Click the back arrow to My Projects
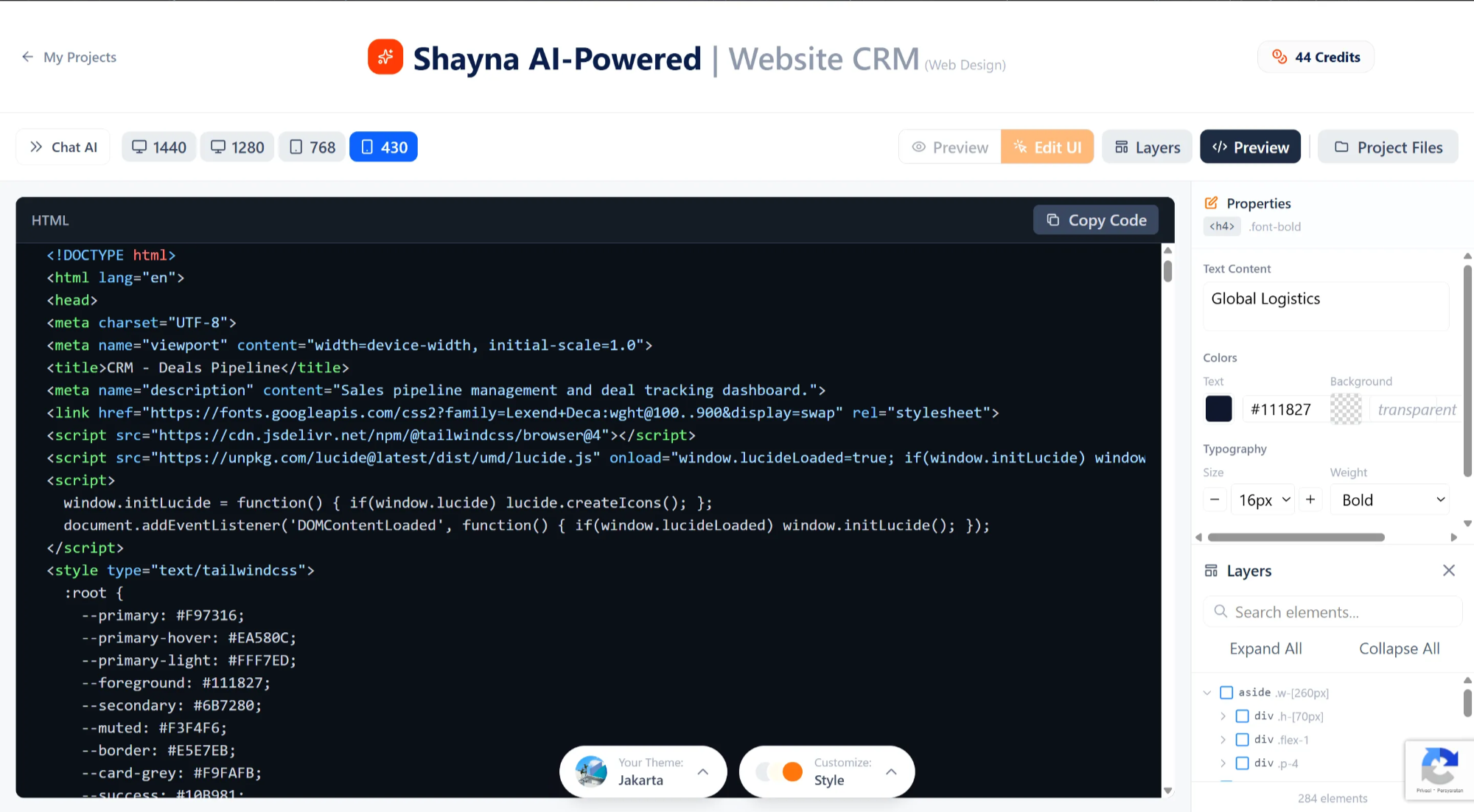Screen dimensions: 1474x812 tap(27, 57)
